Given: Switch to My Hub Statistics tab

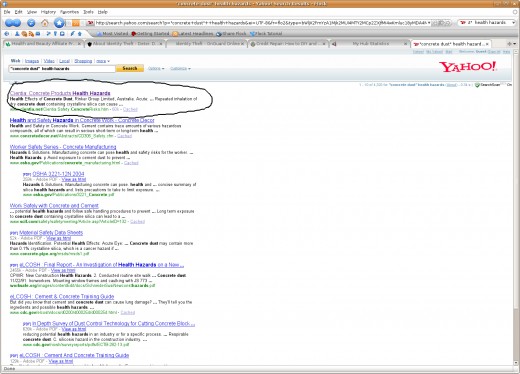Looking at the screenshot, I should tap(370, 44).
